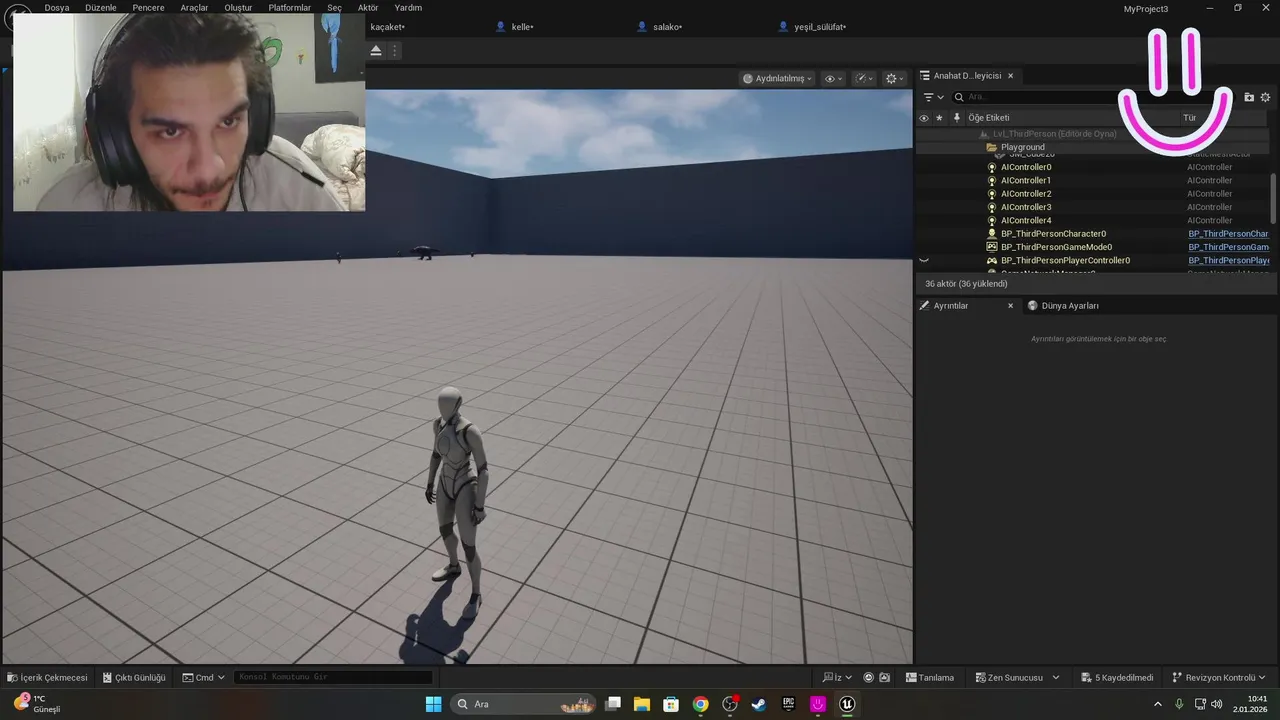Click the console command input field
Screen dimensions: 1280x720
tap(333, 677)
